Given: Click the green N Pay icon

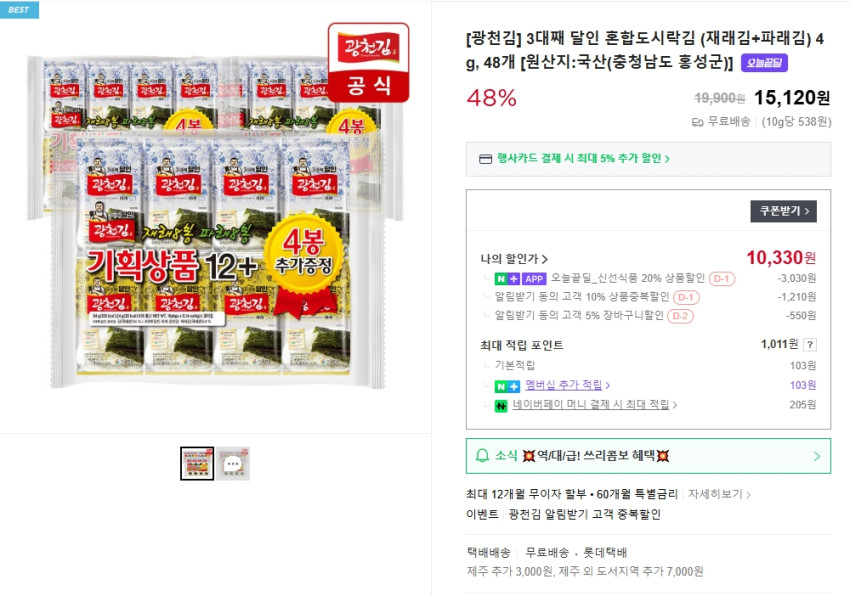Looking at the screenshot, I should (501, 405).
